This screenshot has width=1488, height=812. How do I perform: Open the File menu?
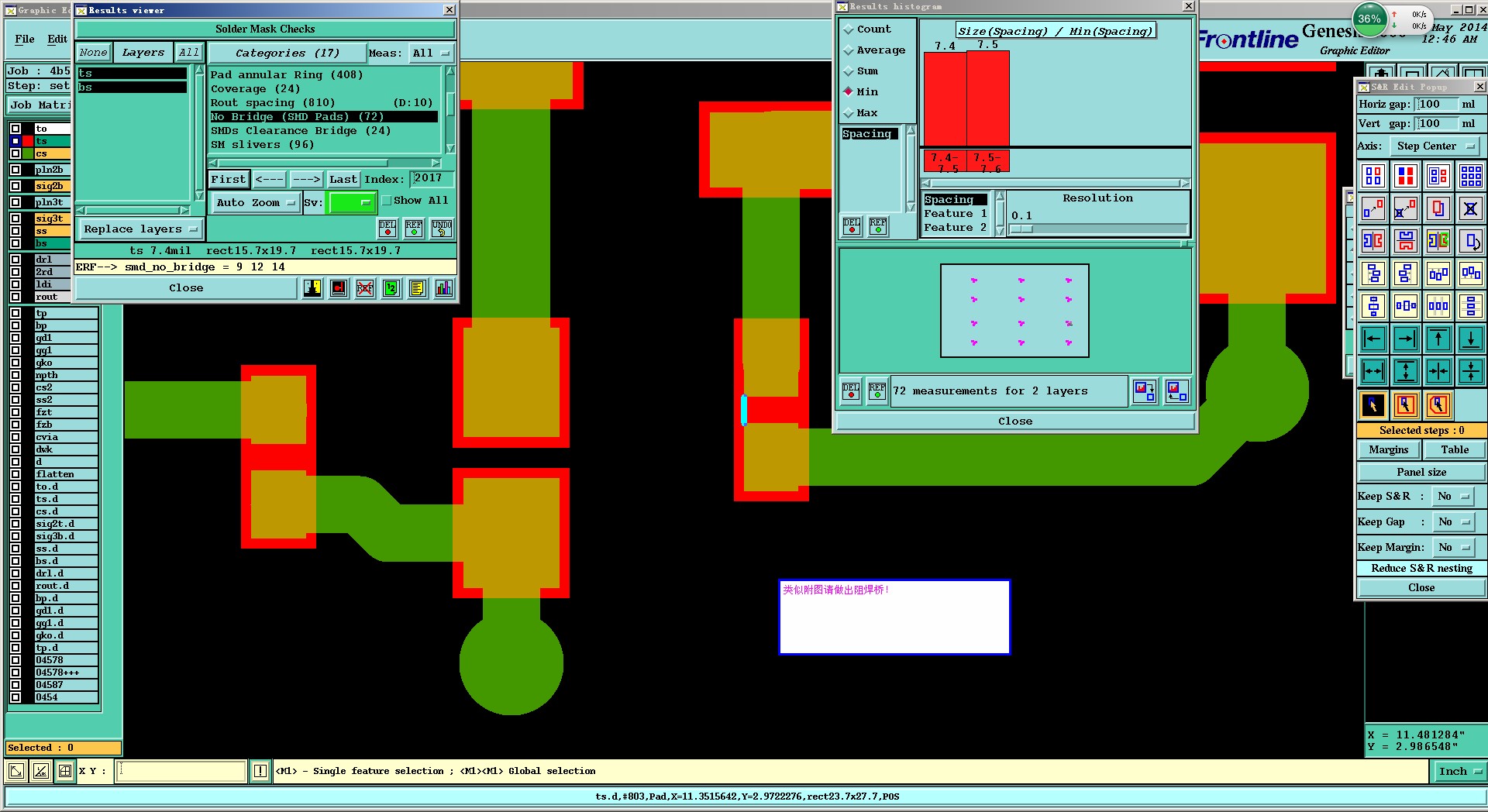point(25,39)
